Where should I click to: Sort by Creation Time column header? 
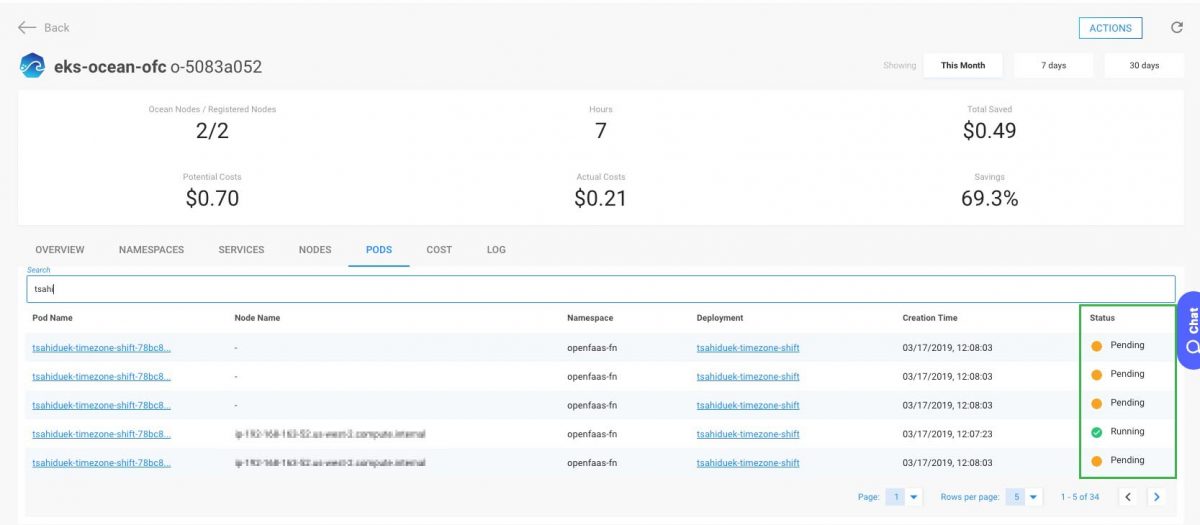point(929,318)
